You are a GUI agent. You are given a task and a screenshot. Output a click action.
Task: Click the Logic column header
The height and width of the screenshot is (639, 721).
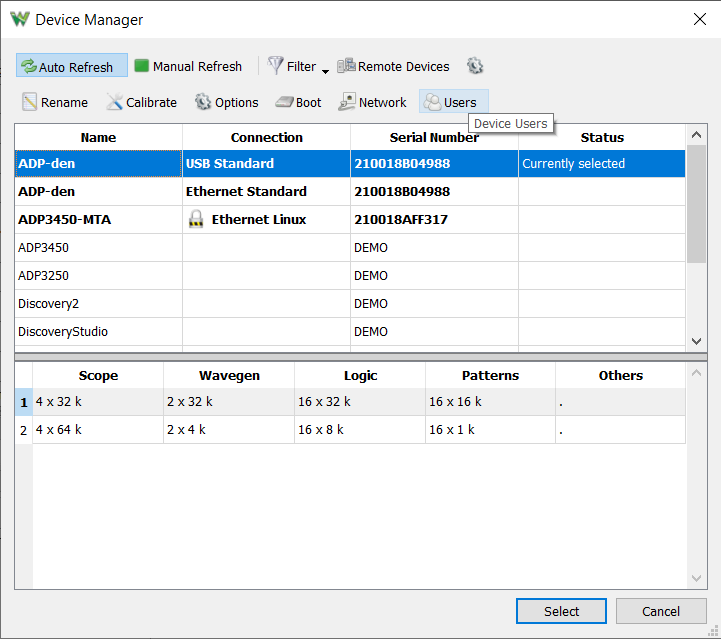(x=360, y=376)
